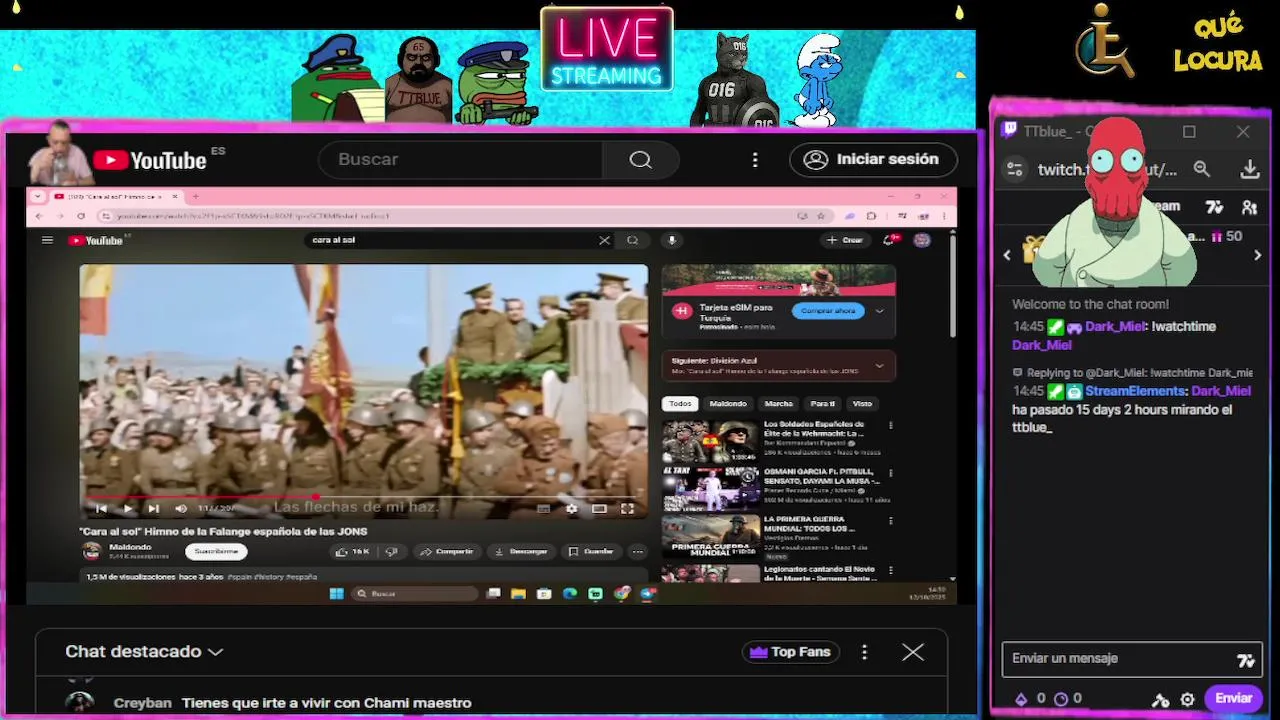Click the Compartir share button
Screen dimensions: 1280x720
(x=446, y=551)
